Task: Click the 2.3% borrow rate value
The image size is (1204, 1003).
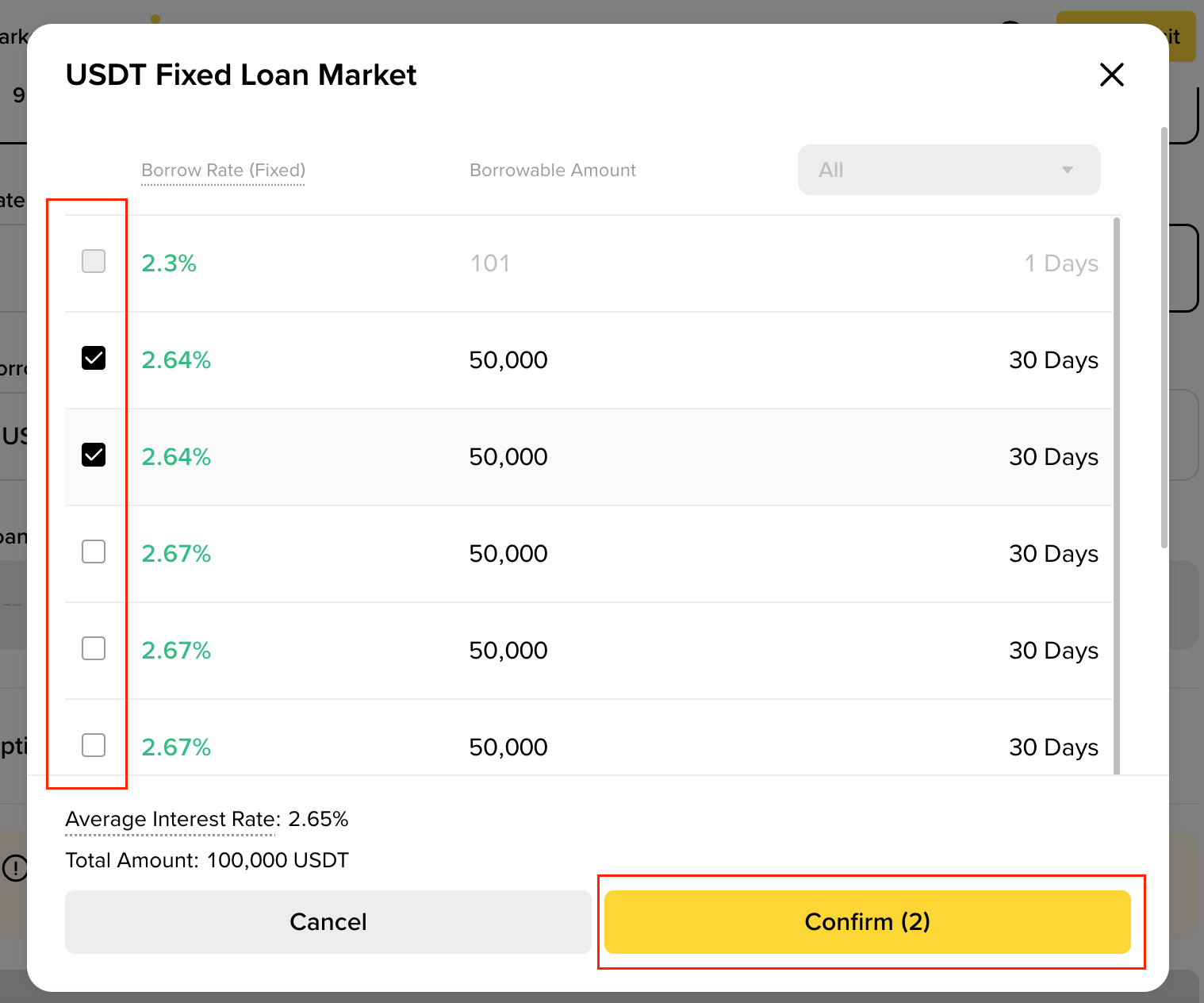Action: 169,263
